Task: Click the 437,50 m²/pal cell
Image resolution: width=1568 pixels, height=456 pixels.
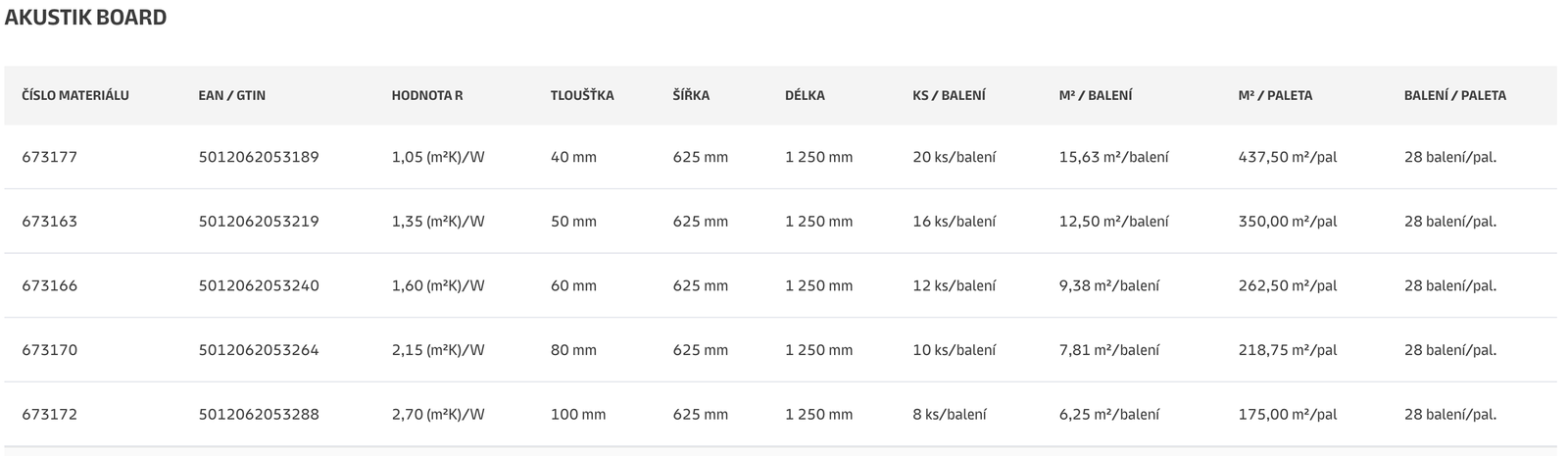Action: (1288, 157)
